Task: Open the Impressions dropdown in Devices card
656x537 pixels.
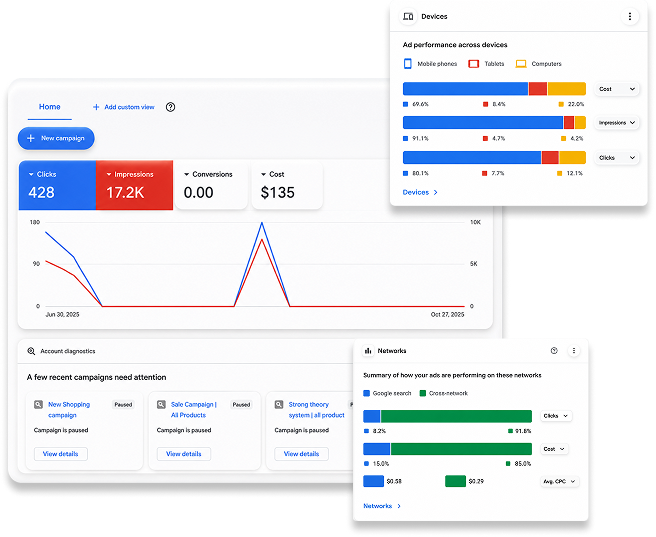Action: coord(617,123)
